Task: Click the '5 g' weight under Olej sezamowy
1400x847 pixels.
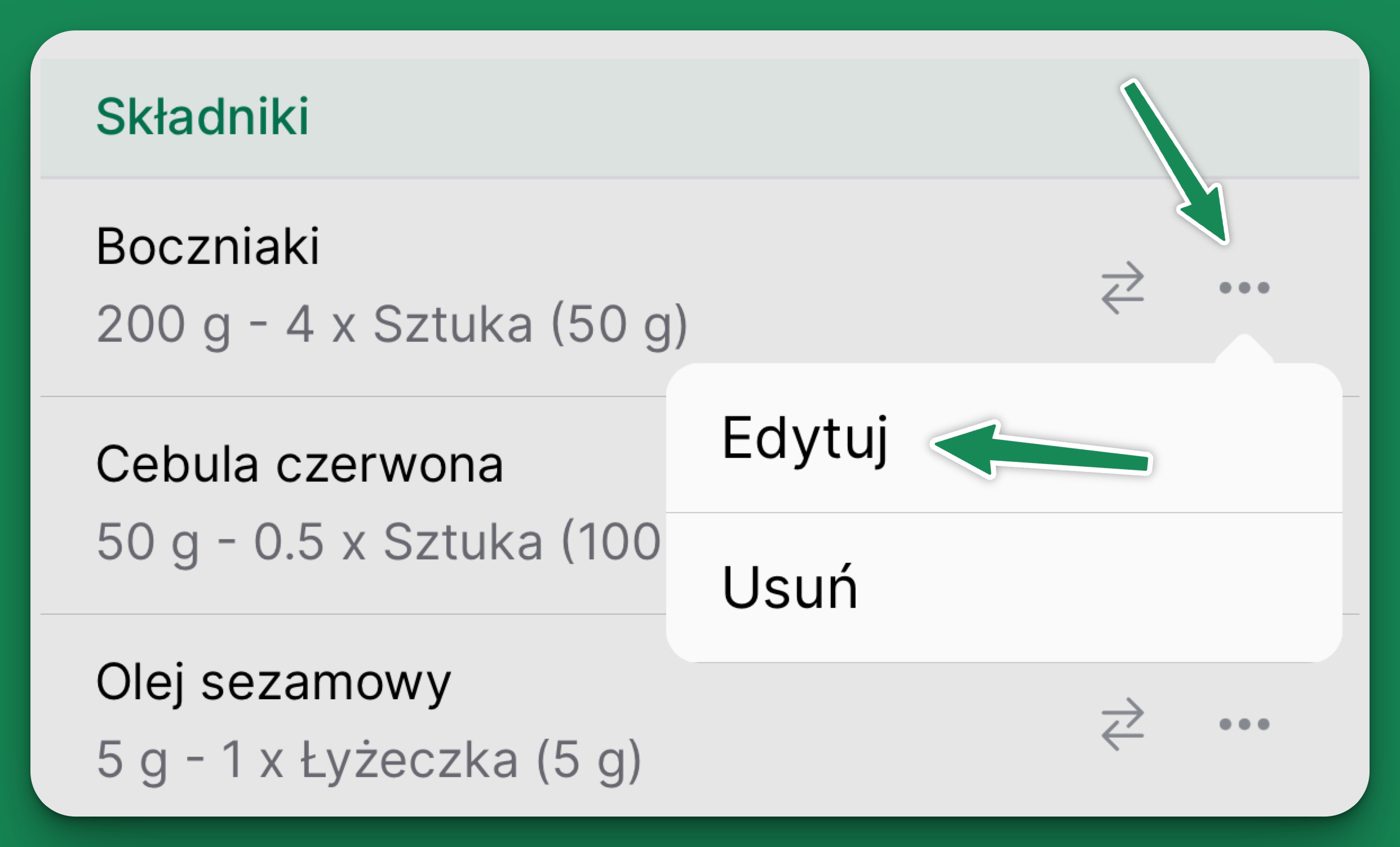Action: (x=132, y=760)
